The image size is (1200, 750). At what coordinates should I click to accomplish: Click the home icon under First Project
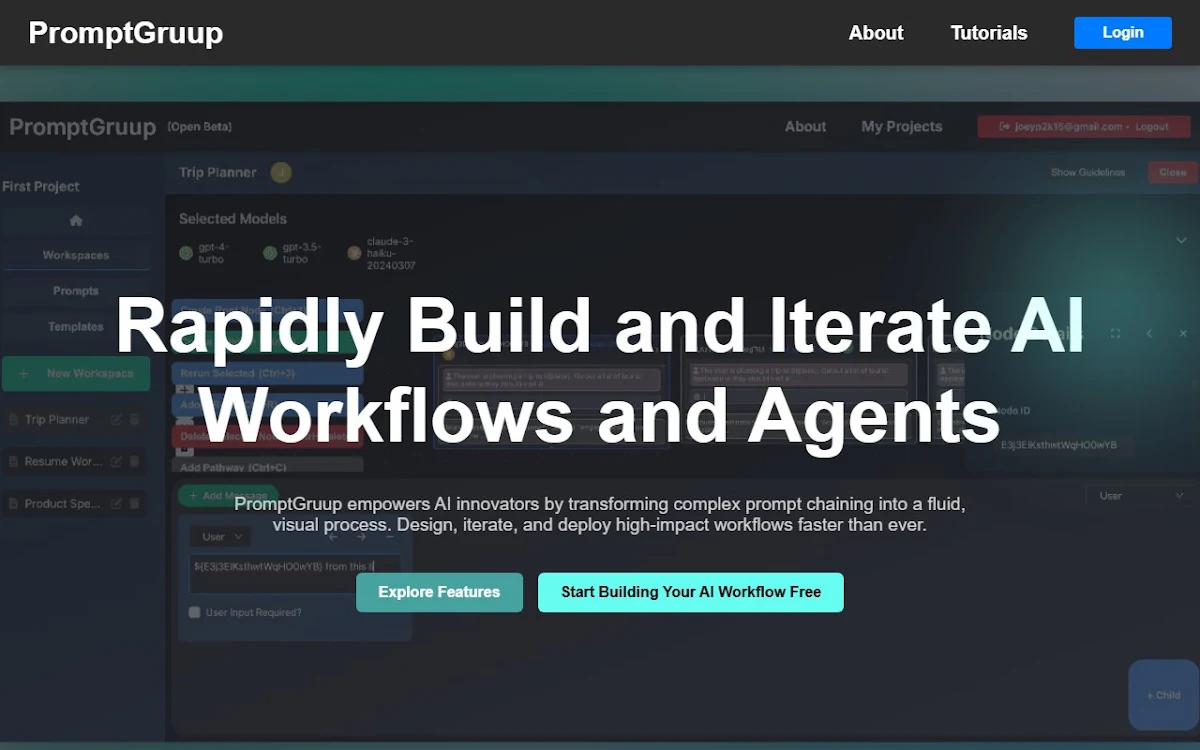pyautogui.click(x=76, y=220)
